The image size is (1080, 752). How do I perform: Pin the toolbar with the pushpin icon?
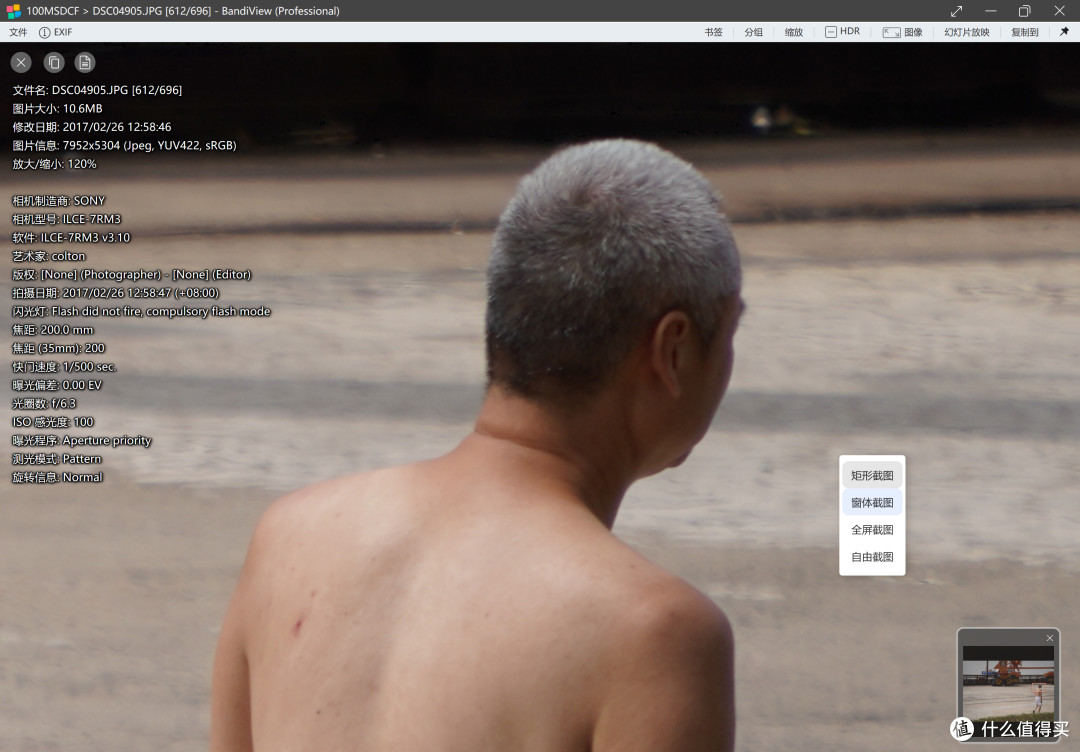(x=1064, y=32)
